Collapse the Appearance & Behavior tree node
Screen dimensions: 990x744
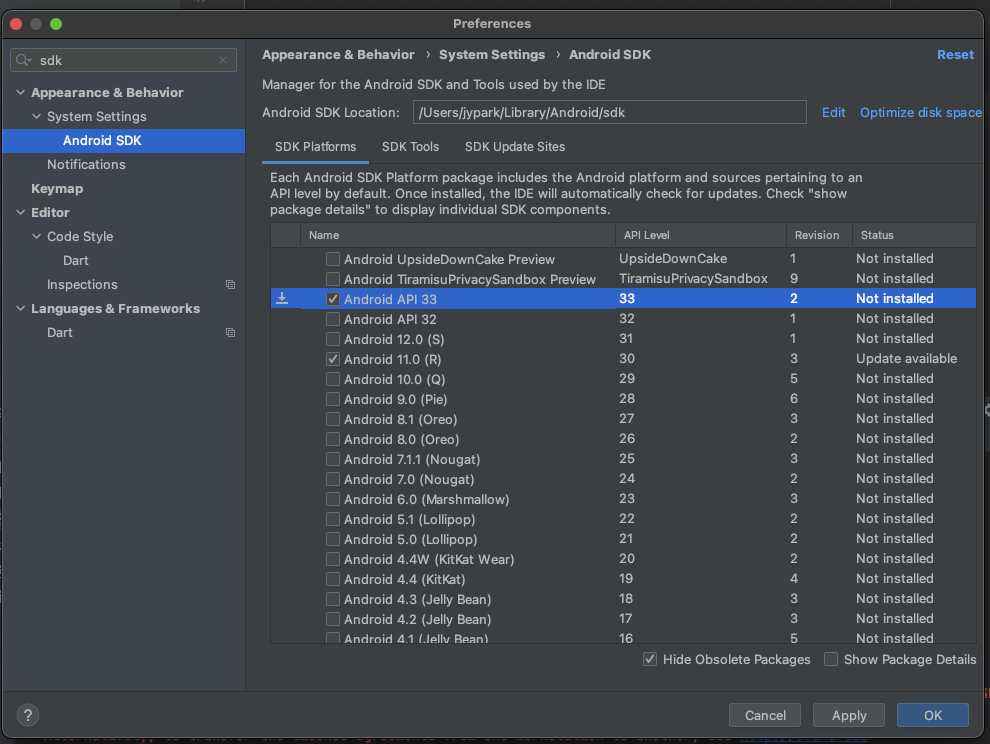tap(21, 92)
